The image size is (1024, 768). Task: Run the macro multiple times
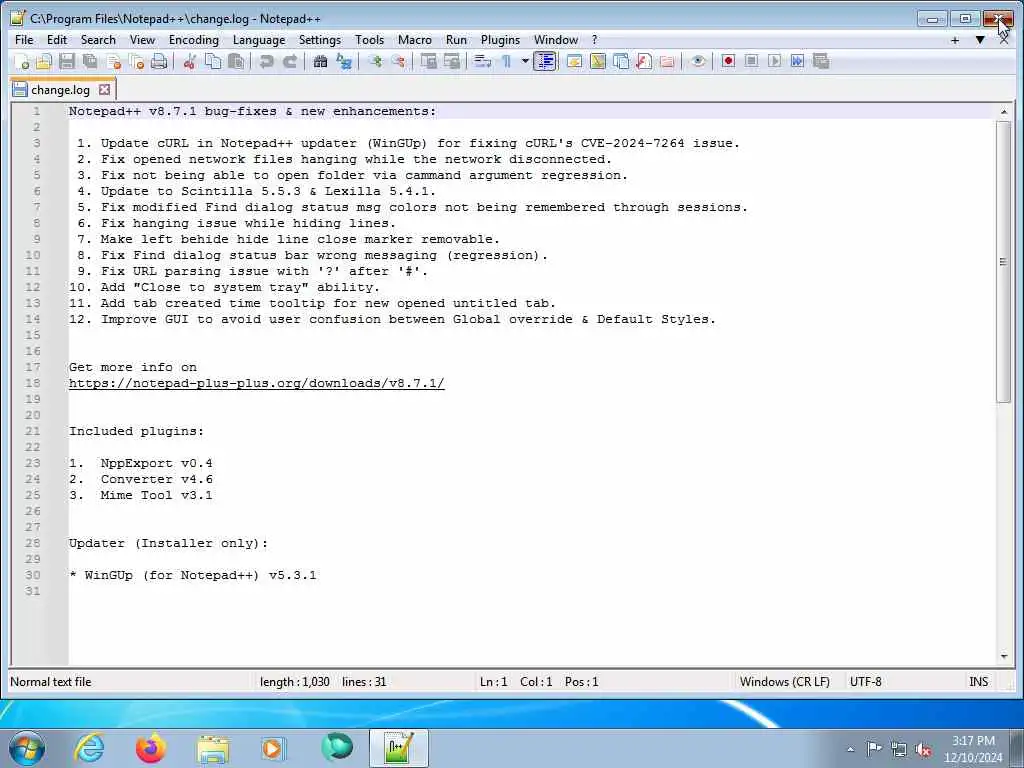pos(797,61)
